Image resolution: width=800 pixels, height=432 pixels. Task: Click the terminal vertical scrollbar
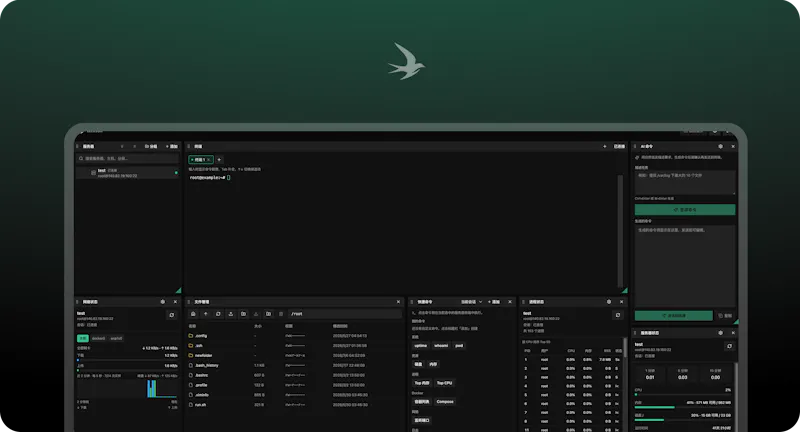620,232
